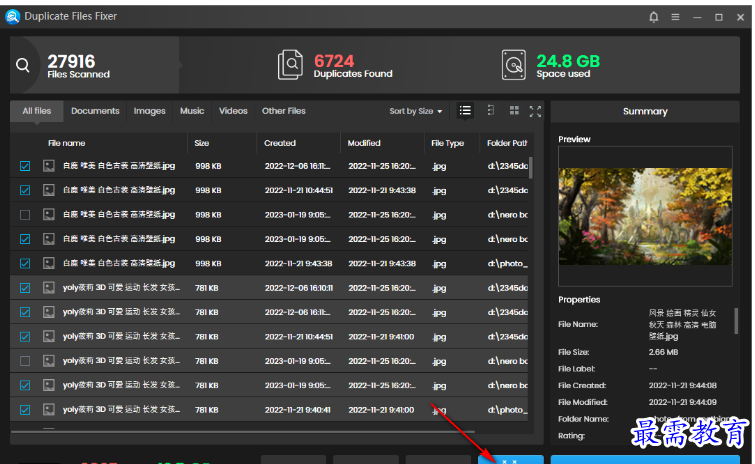
Task: Switch to the Music tab
Action: click(192, 111)
